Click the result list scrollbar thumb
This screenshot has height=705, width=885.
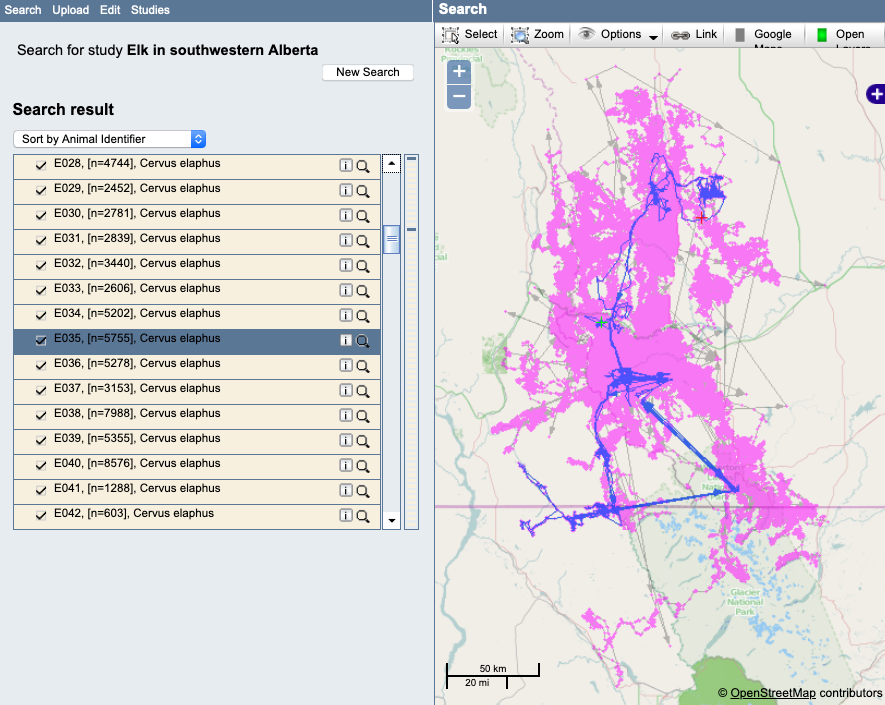[392, 239]
